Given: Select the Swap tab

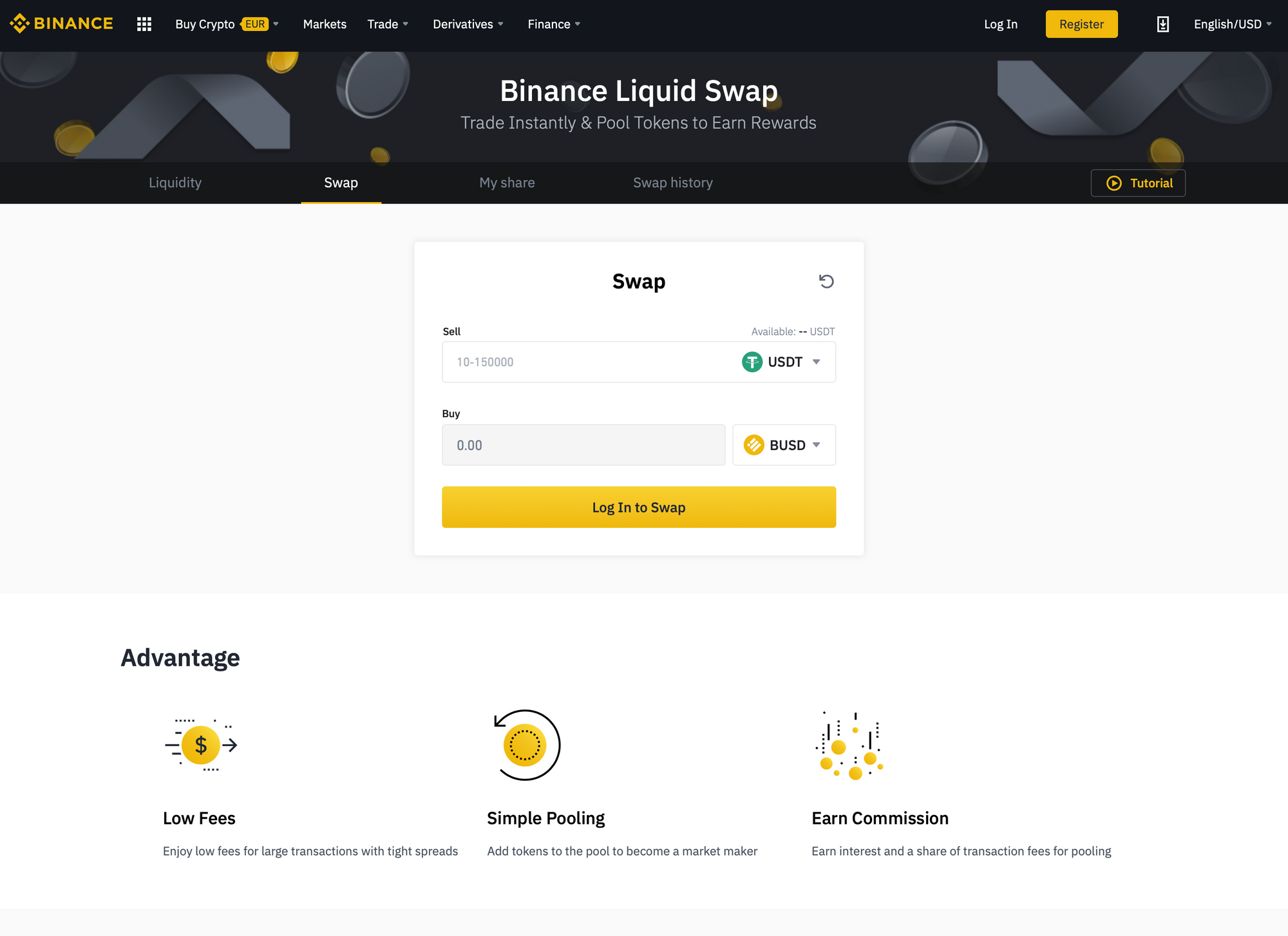Looking at the screenshot, I should click(x=341, y=183).
